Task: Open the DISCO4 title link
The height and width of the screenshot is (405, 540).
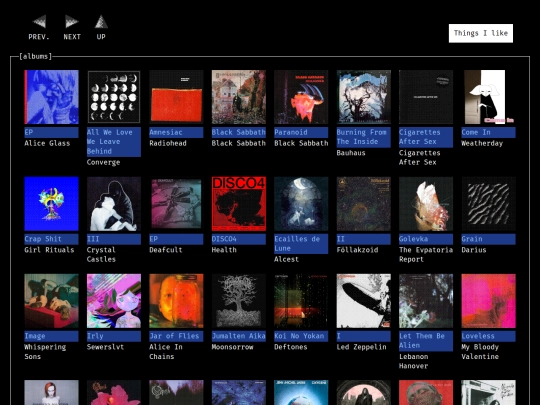Action: pyautogui.click(x=239, y=239)
